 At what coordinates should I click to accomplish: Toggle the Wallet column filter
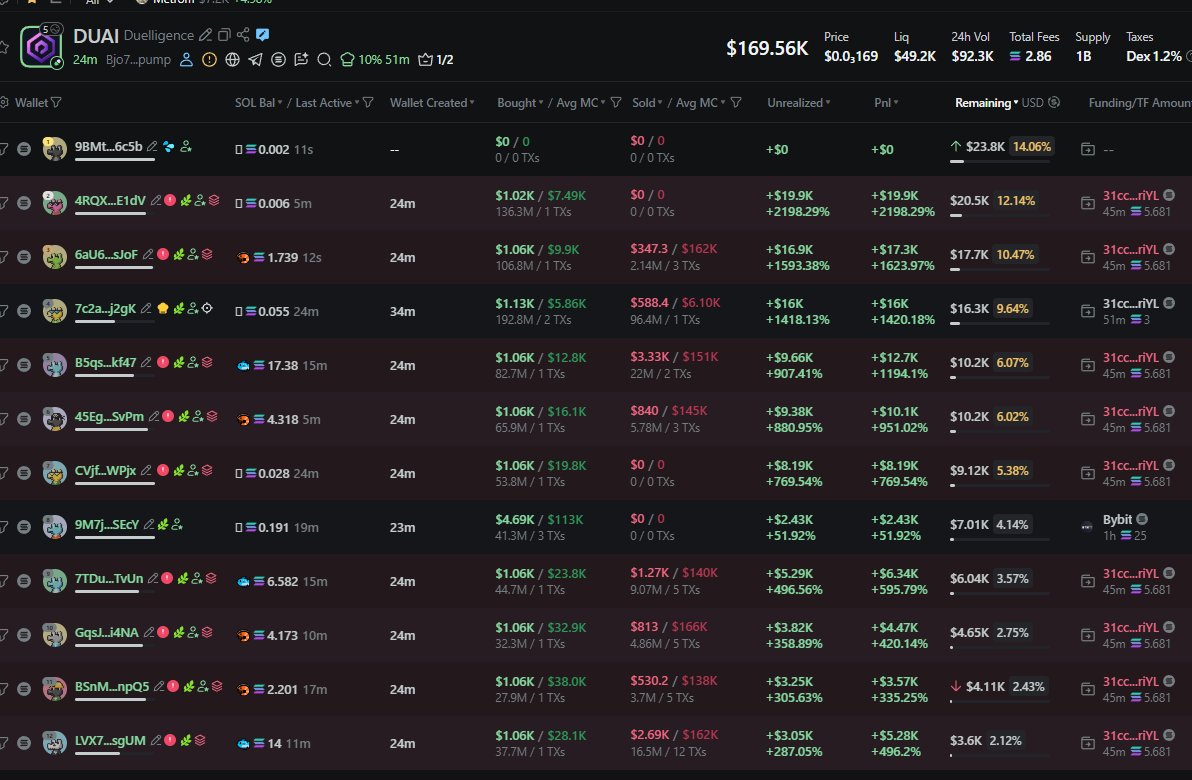click(x=56, y=103)
